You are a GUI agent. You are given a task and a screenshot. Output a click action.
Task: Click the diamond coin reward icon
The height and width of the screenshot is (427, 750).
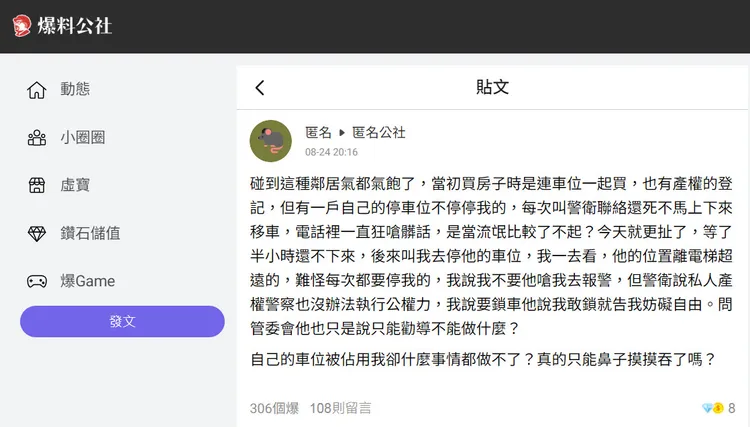click(713, 408)
